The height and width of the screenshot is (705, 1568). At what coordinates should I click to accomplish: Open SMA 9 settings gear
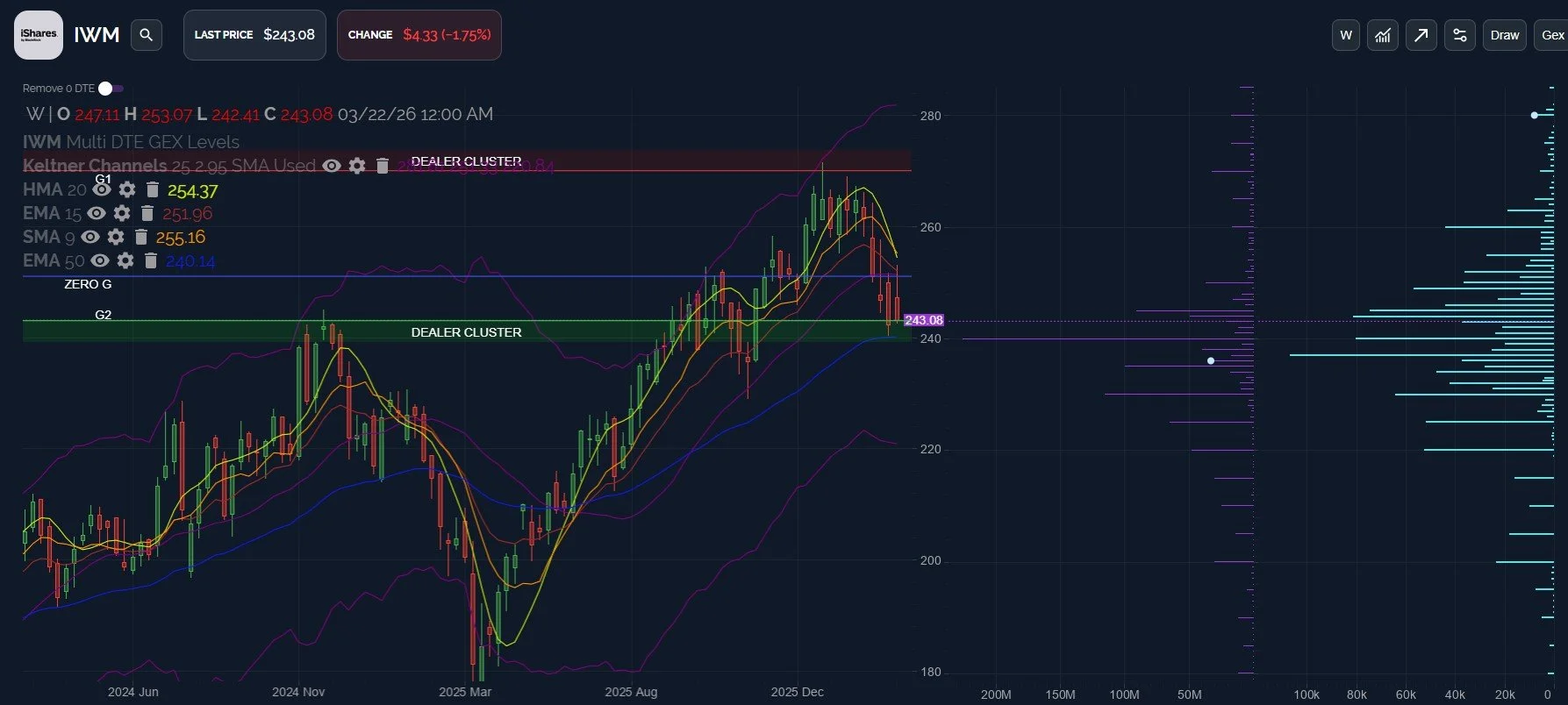[116, 237]
